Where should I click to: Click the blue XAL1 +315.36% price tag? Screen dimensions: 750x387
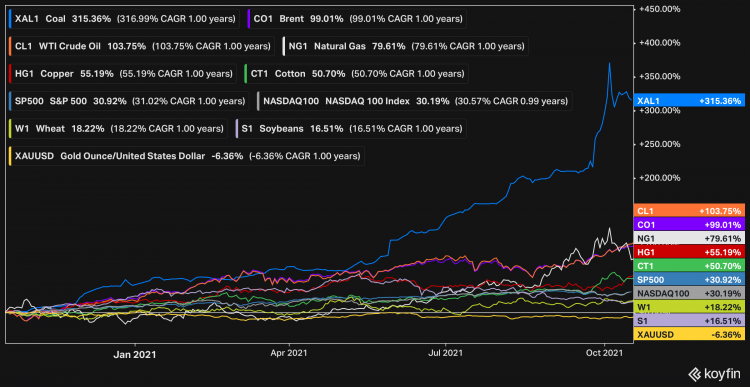[689, 101]
